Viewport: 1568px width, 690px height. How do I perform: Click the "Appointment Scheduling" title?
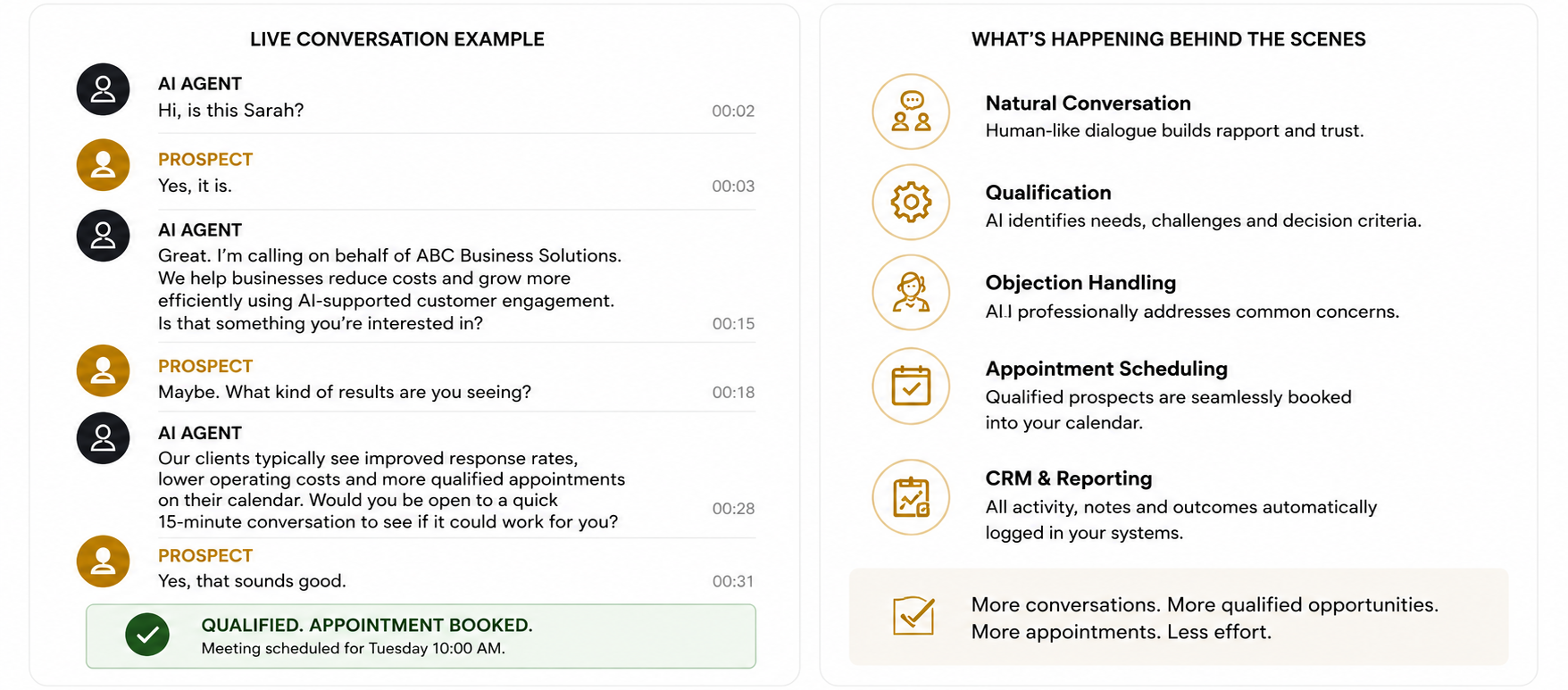(x=1106, y=369)
